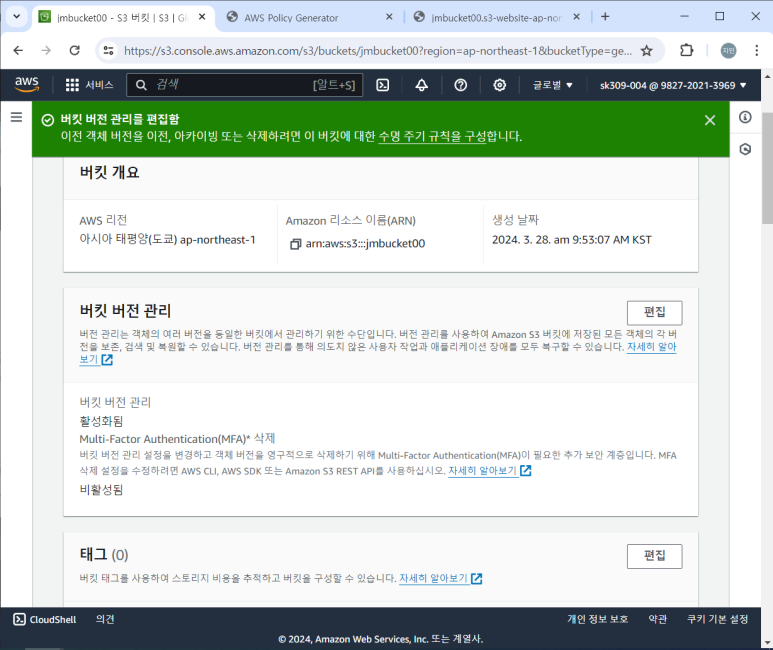The width and height of the screenshot is (773, 650).
Task: Select the 비활성됨 MFA delete status
Action: (101, 490)
